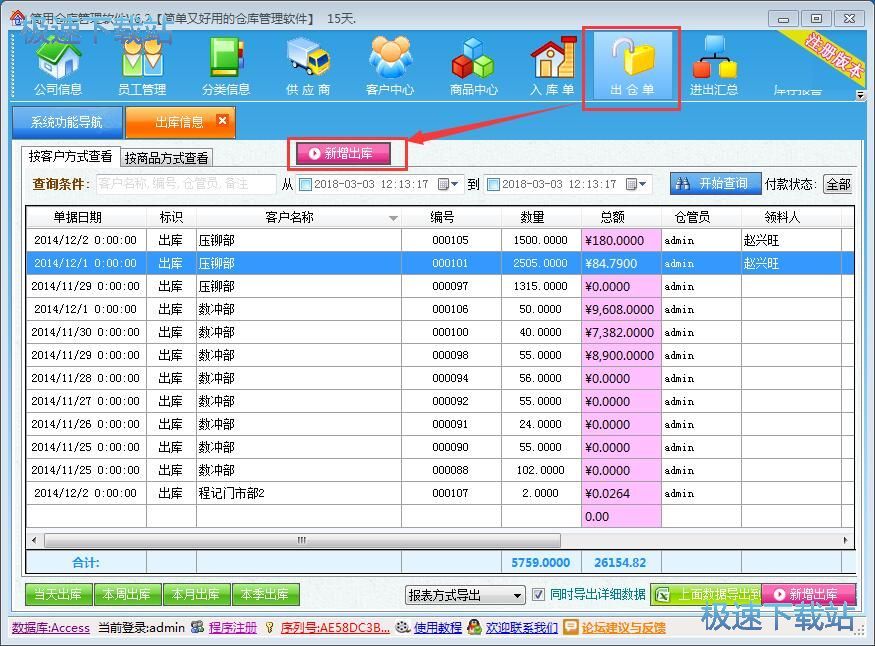875x646 pixels.
Task: Switch to 系统功能导航 tab
Action: click(66, 122)
